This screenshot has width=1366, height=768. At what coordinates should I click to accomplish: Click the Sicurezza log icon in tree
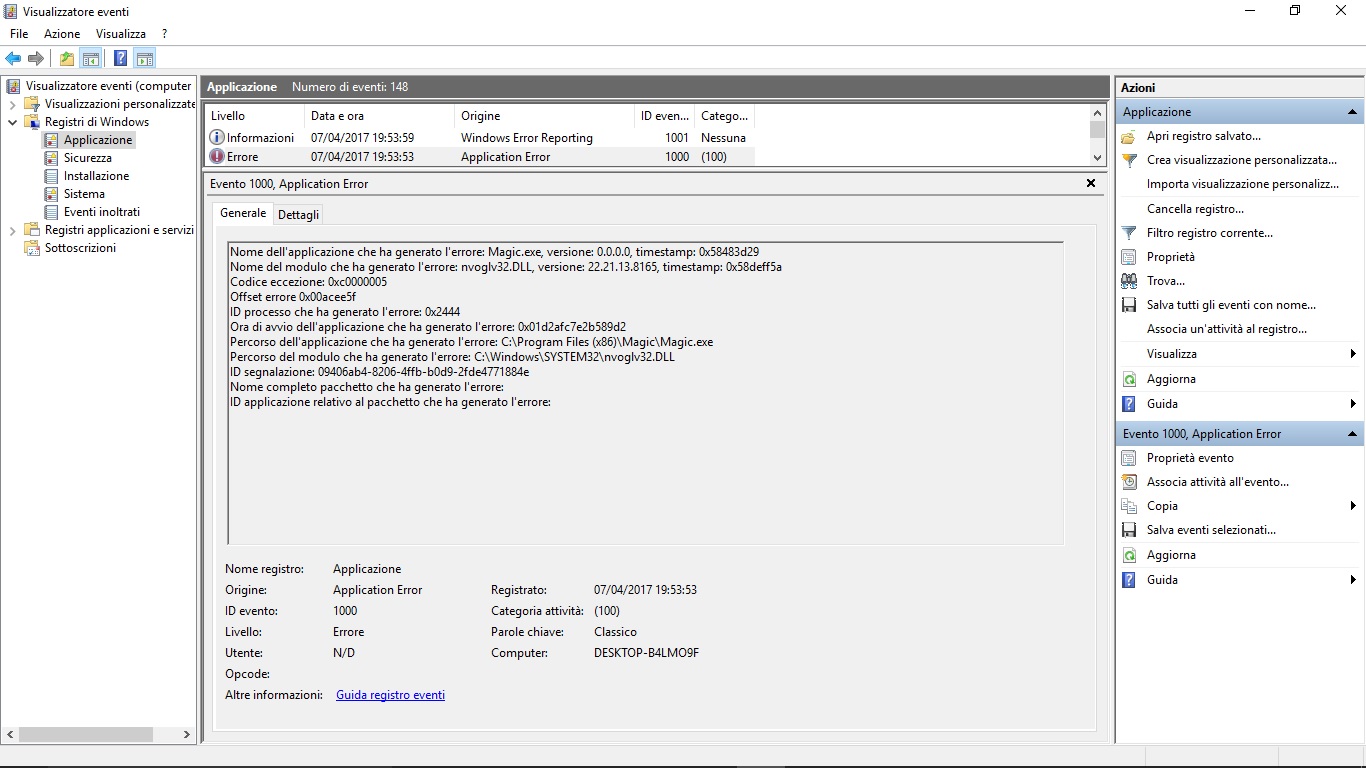click(x=51, y=158)
